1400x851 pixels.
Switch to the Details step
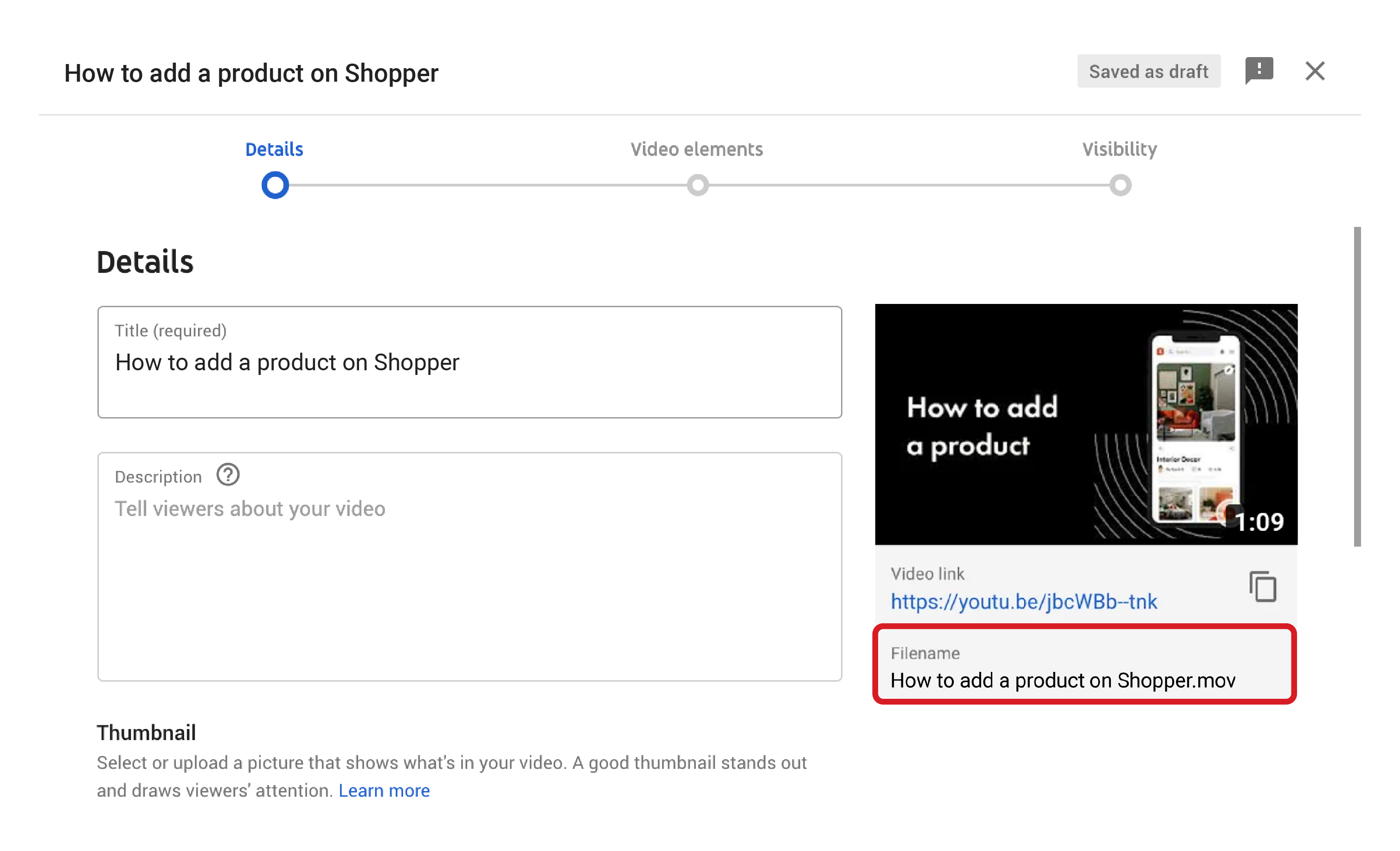tap(274, 149)
